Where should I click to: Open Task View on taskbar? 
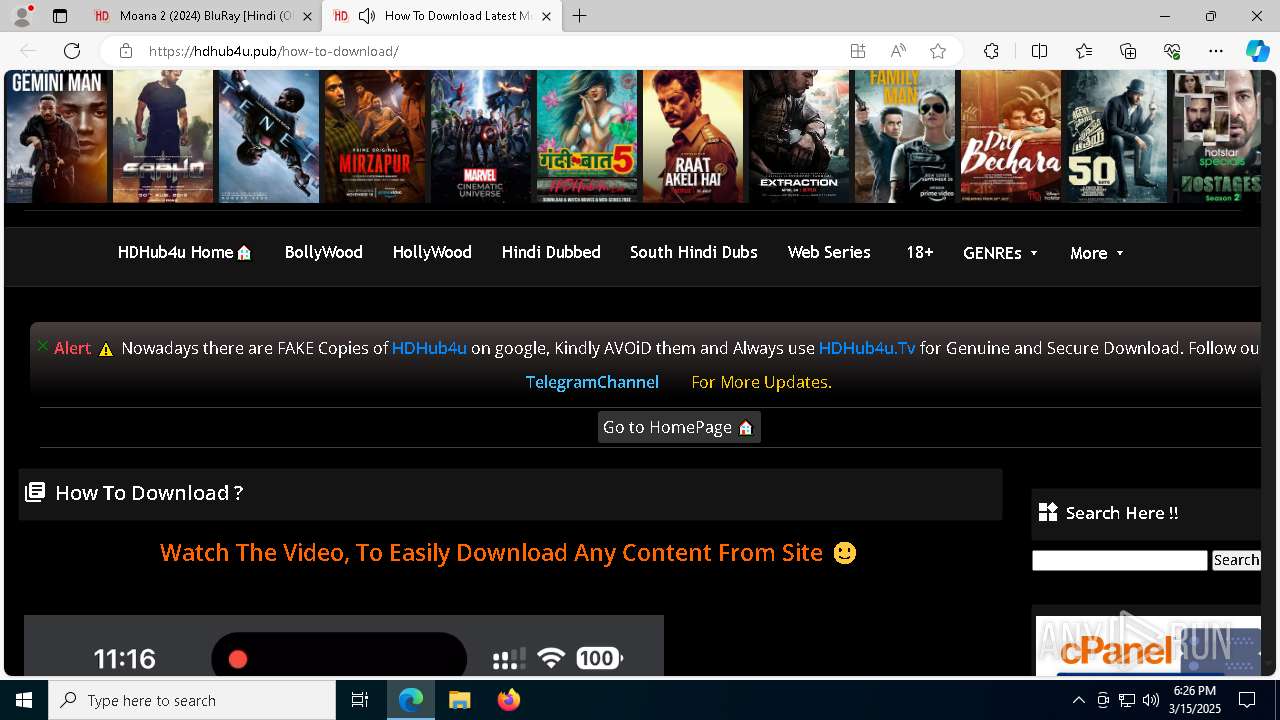pos(360,700)
